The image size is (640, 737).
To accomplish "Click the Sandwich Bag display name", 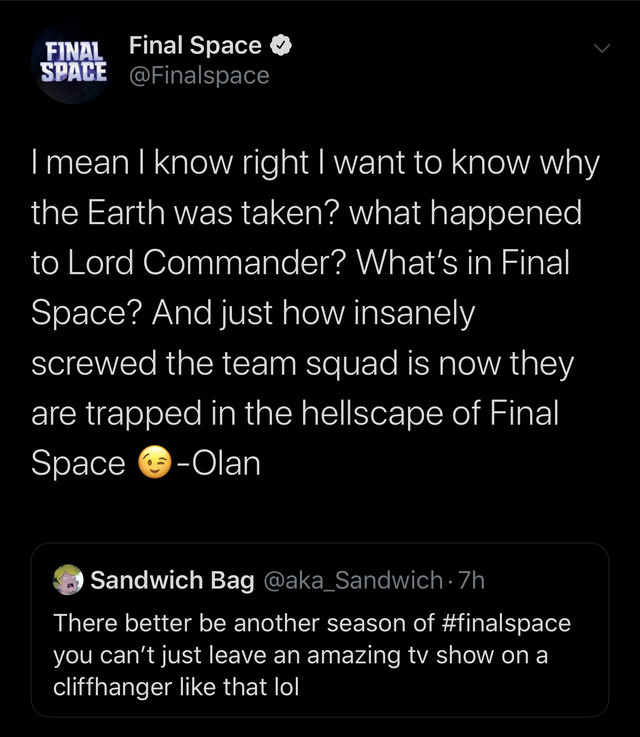I will click(x=172, y=580).
